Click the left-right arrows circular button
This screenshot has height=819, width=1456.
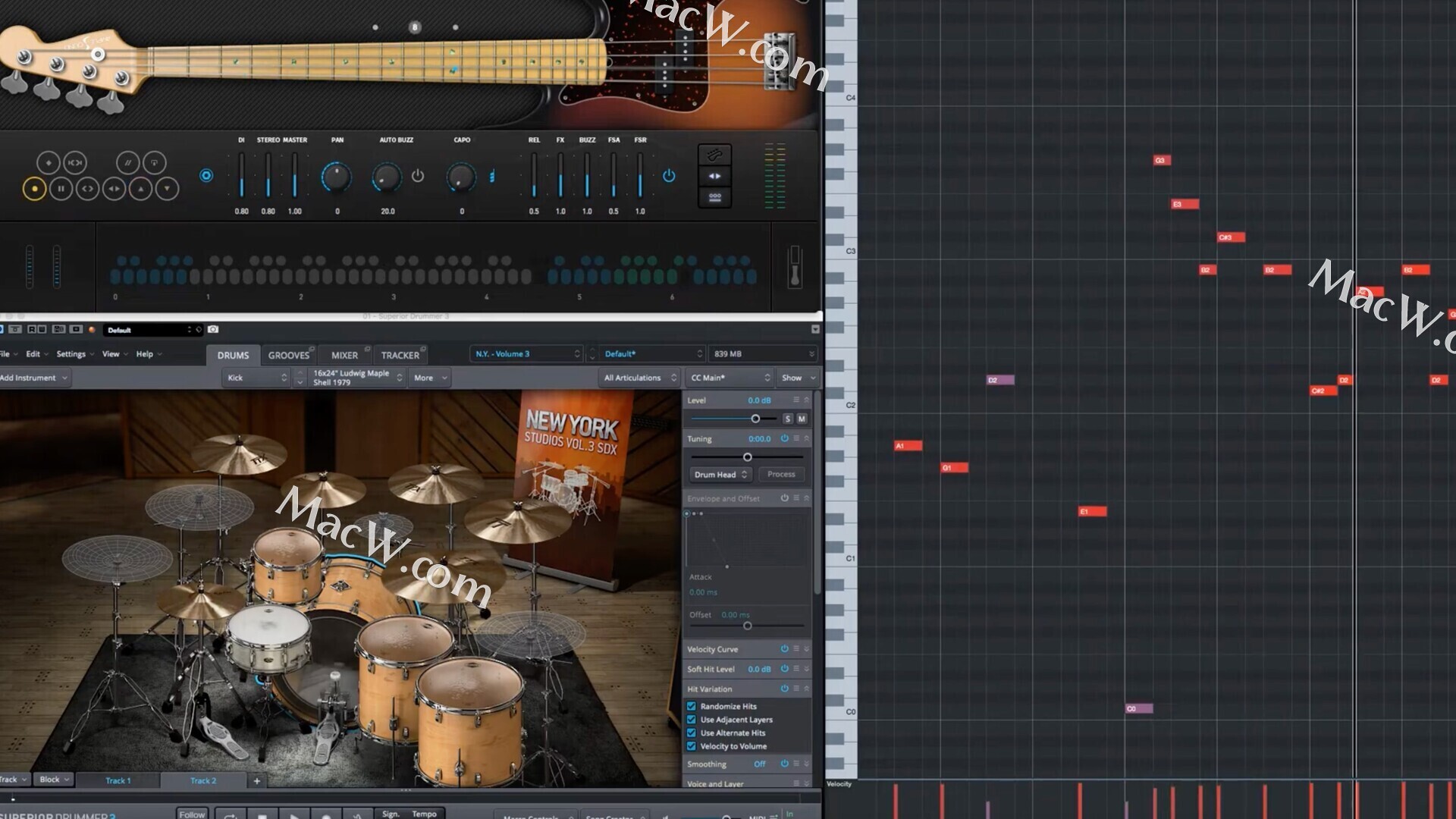[x=114, y=189]
